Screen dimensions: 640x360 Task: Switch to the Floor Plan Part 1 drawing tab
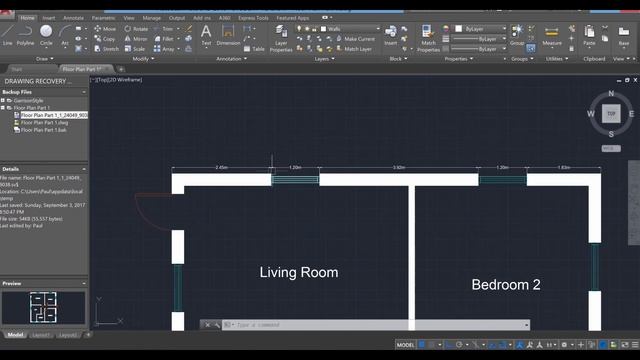click(x=85, y=69)
